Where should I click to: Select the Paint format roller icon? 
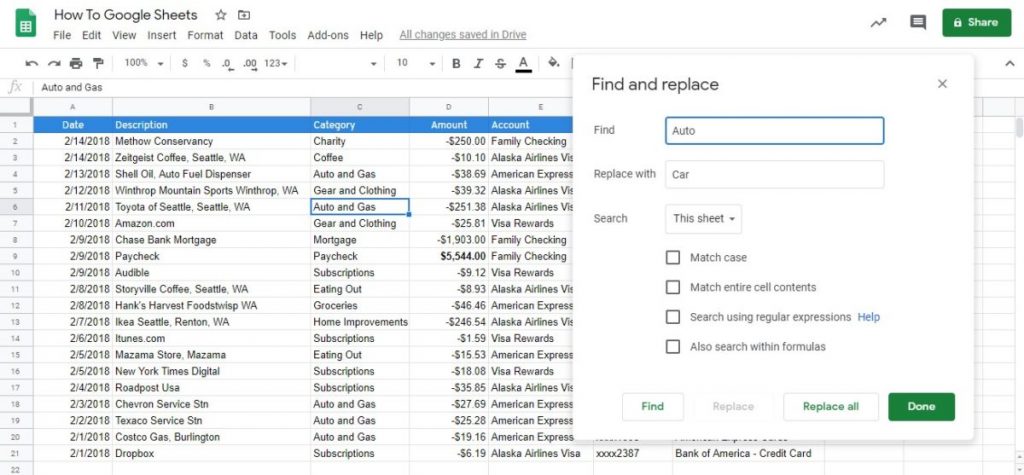pos(98,63)
